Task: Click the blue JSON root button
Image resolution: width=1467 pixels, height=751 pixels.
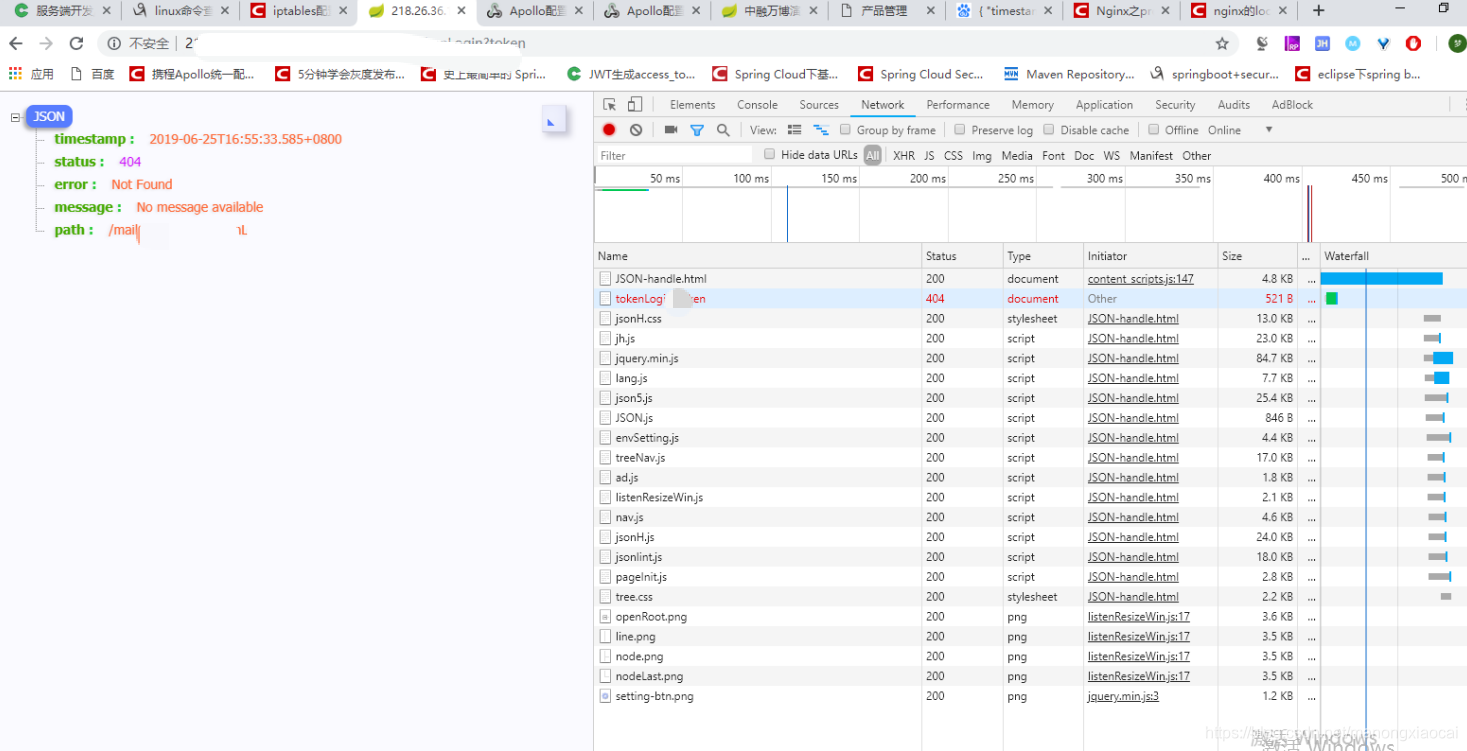Action: click(x=49, y=116)
